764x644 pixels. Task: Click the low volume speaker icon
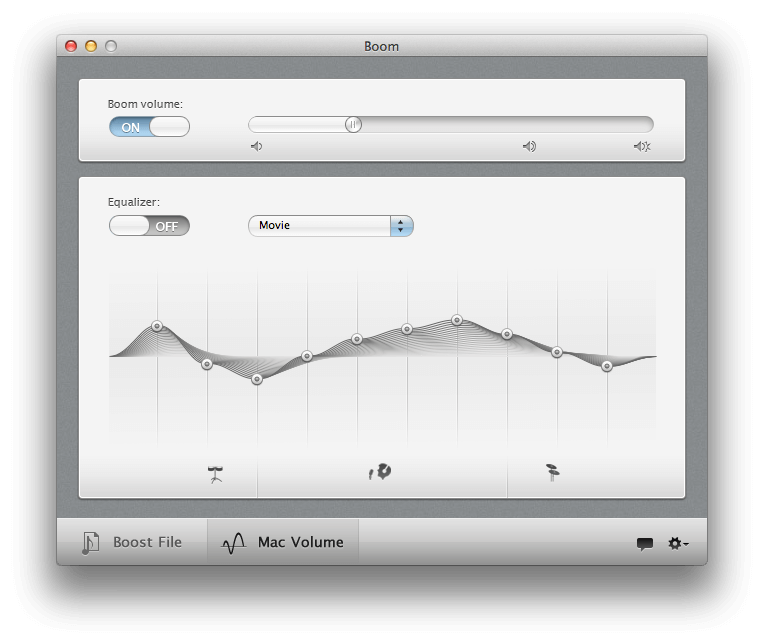[256, 146]
